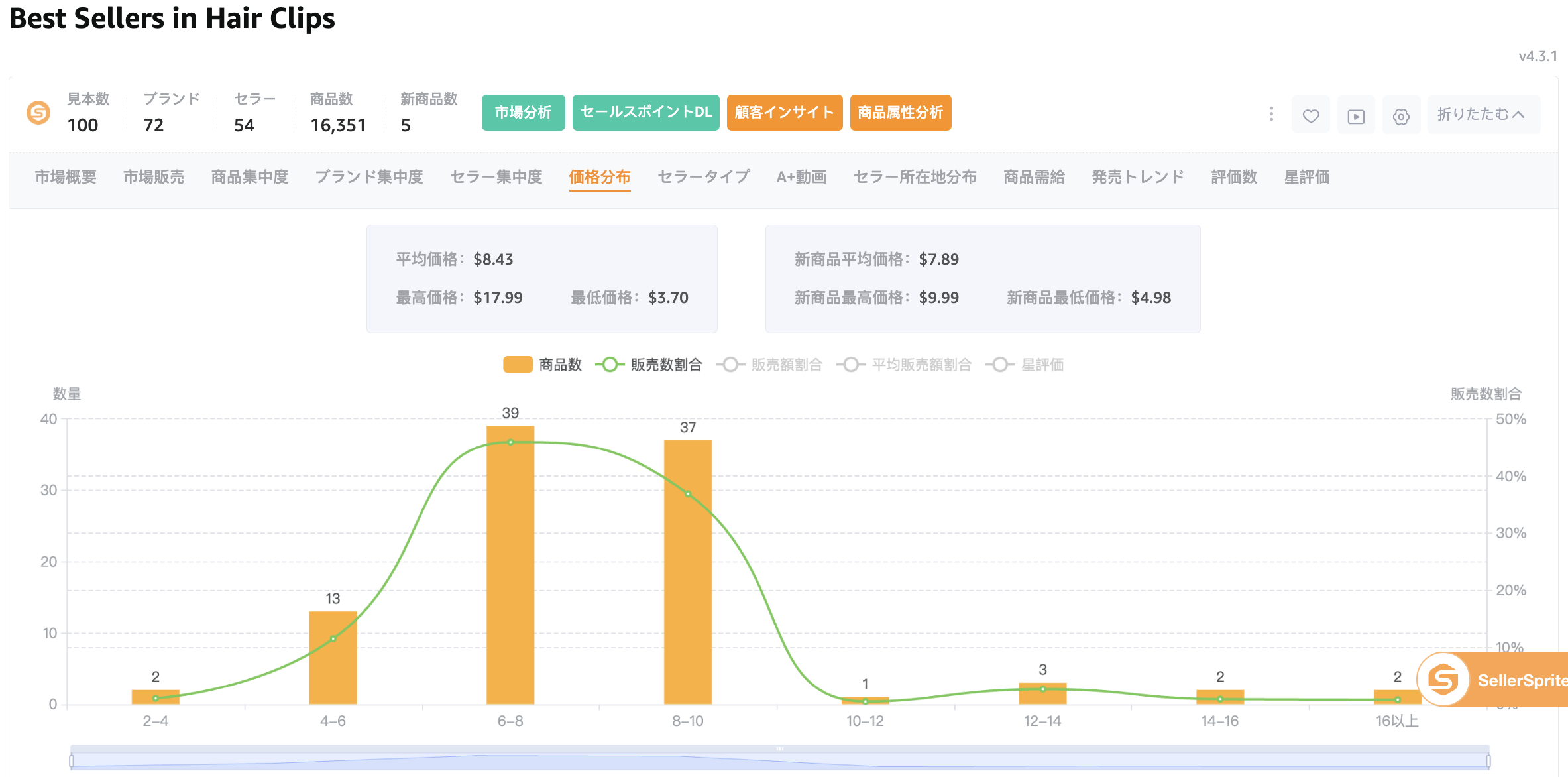This screenshot has height=777, width=1568.
Task: Switch to the 市場販売 tab
Action: point(154,177)
